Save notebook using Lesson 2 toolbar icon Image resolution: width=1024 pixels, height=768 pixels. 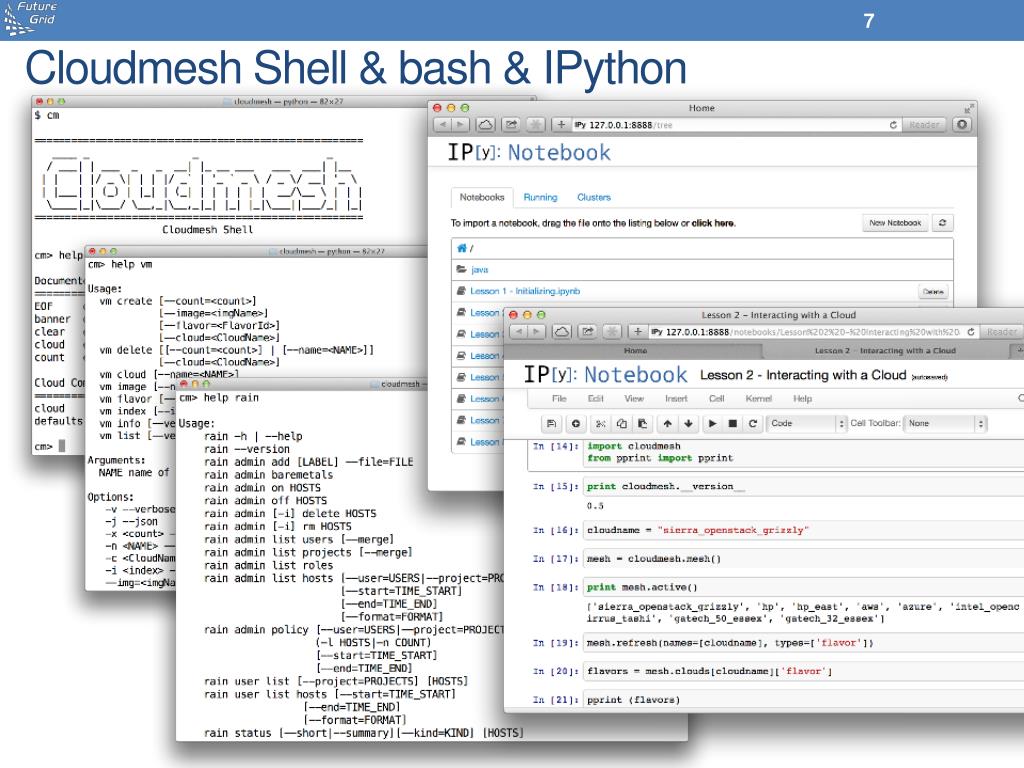pos(552,423)
